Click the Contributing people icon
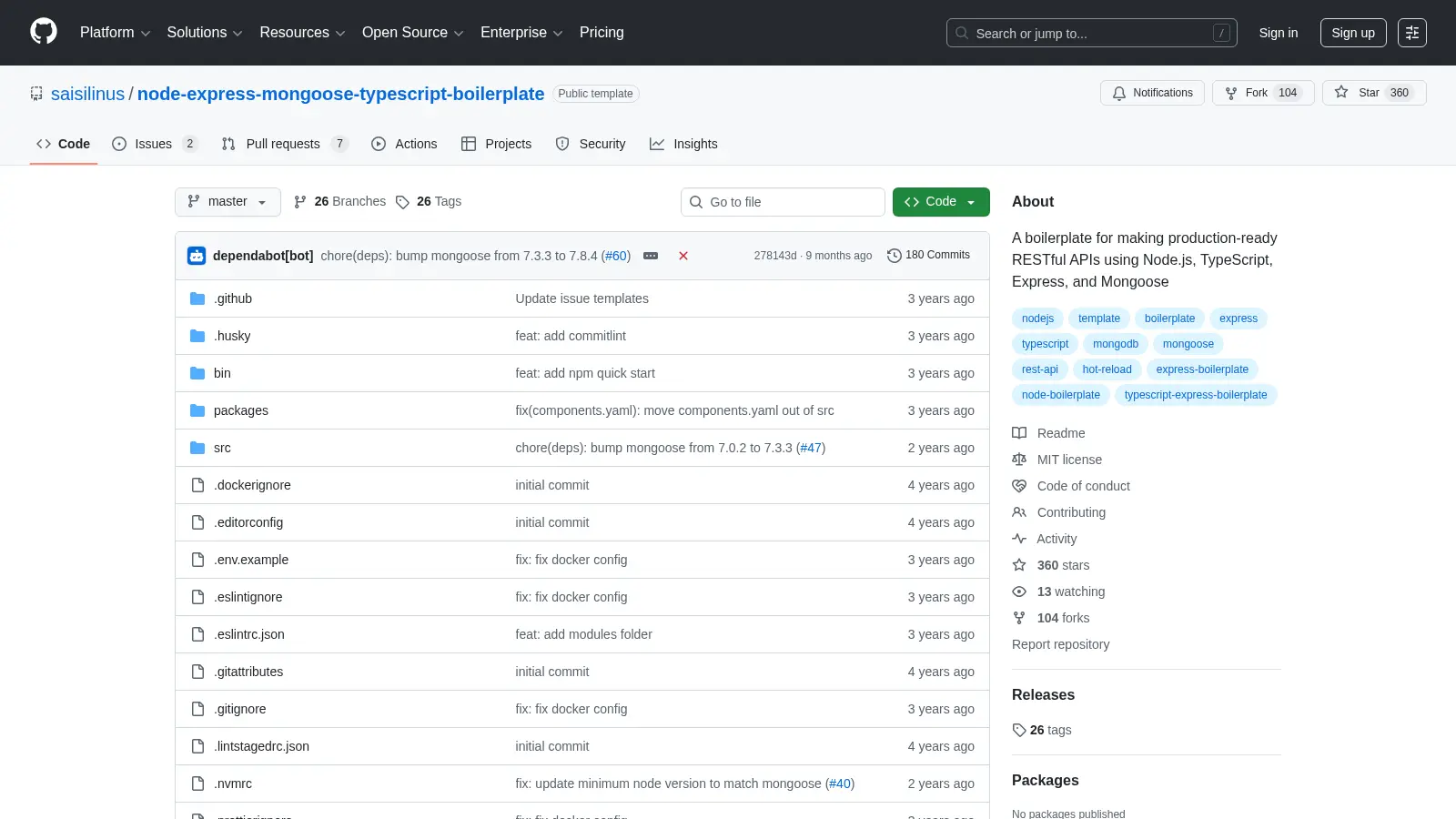Image resolution: width=1456 pixels, height=819 pixels. coord(1019,512)
